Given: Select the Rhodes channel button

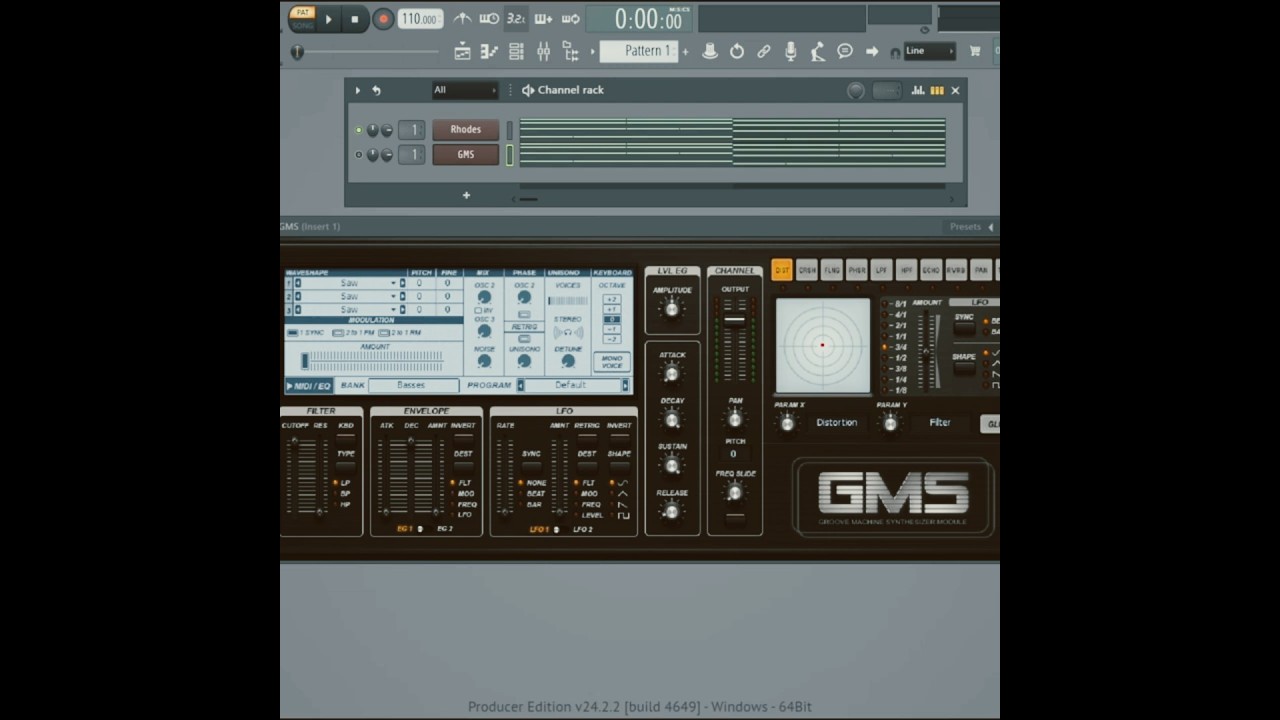Looking at the screenshot, I should [466, 129].
